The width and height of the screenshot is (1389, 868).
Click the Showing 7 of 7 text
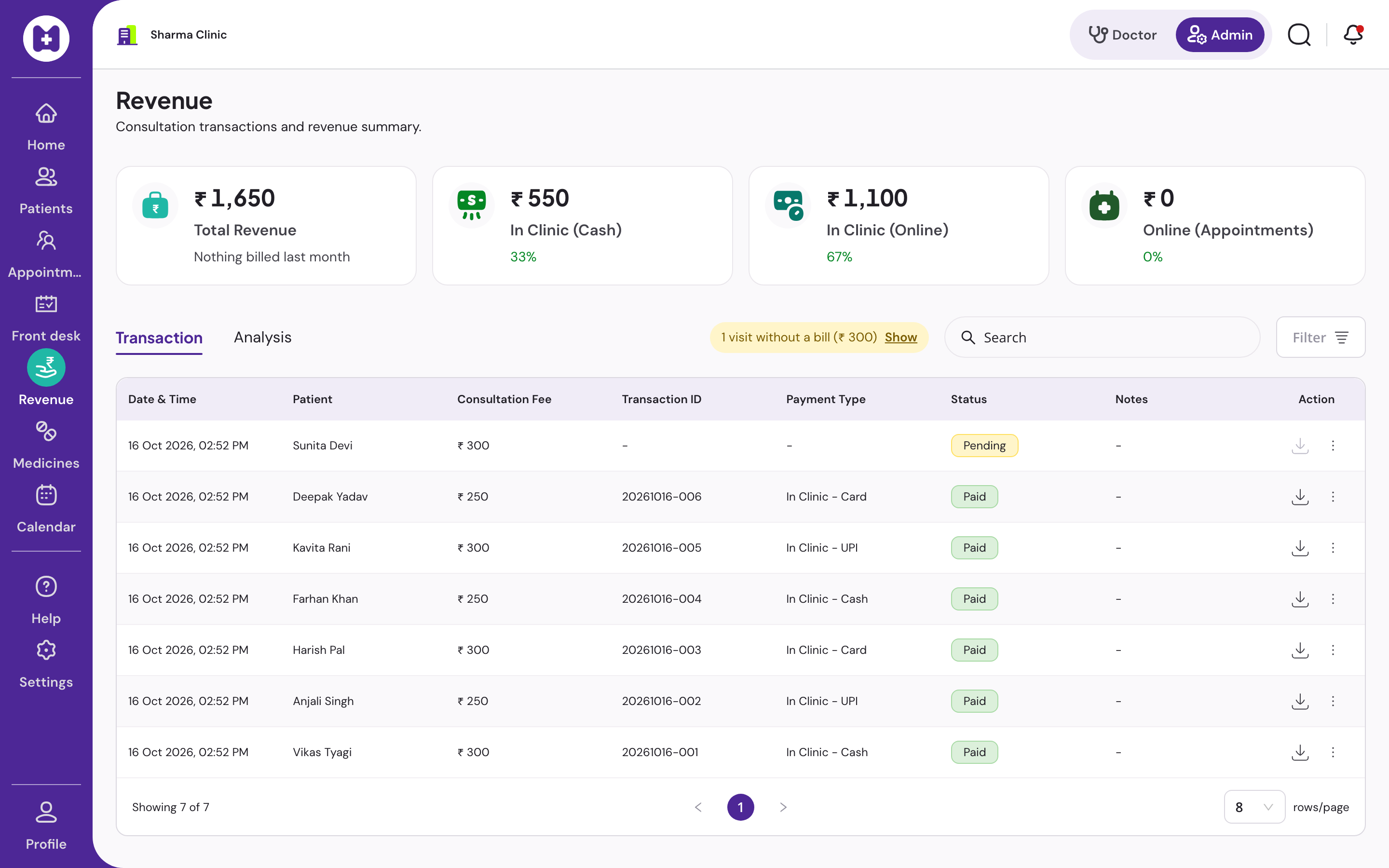[170, 807]
